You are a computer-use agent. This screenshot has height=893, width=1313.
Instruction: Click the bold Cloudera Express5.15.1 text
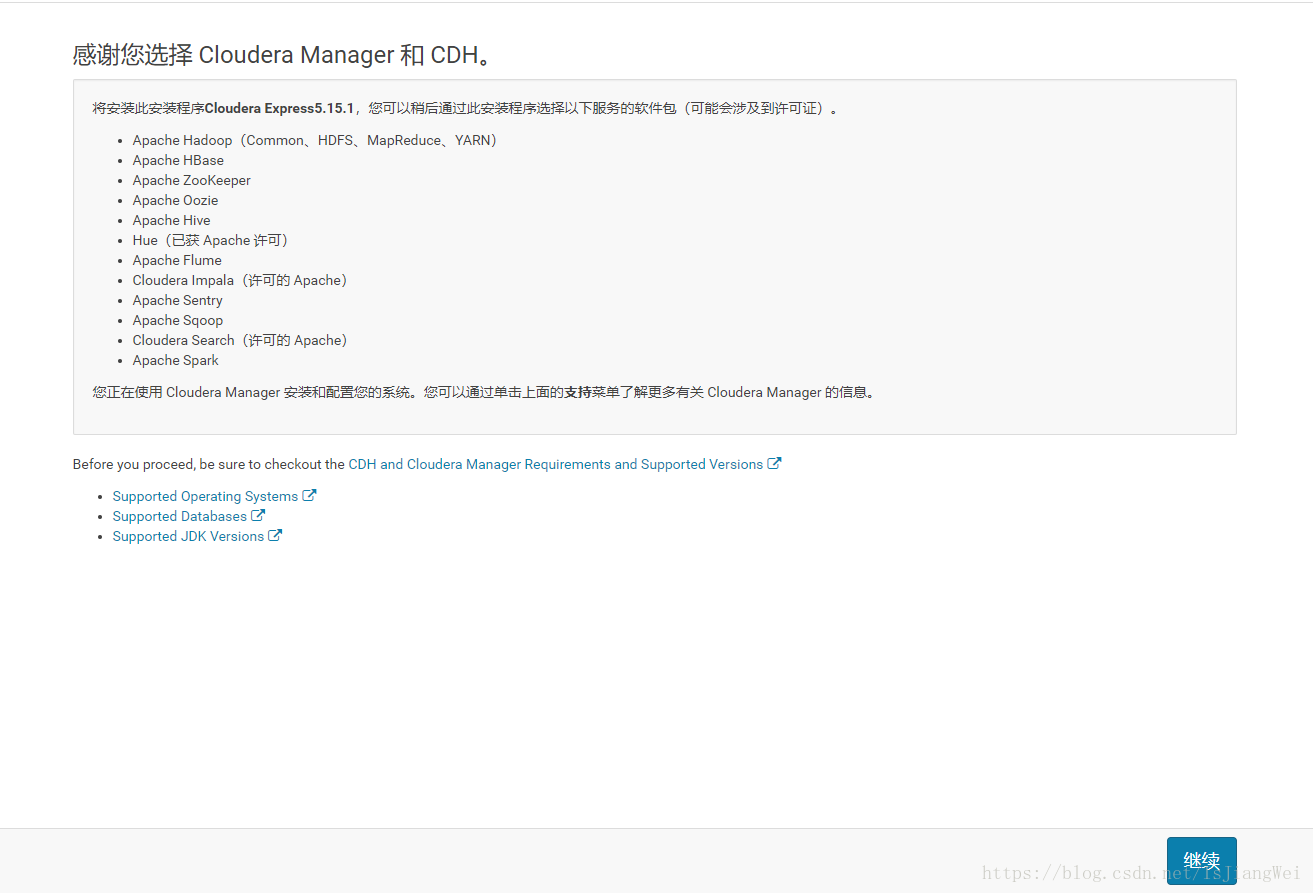(x=279, y=108)
